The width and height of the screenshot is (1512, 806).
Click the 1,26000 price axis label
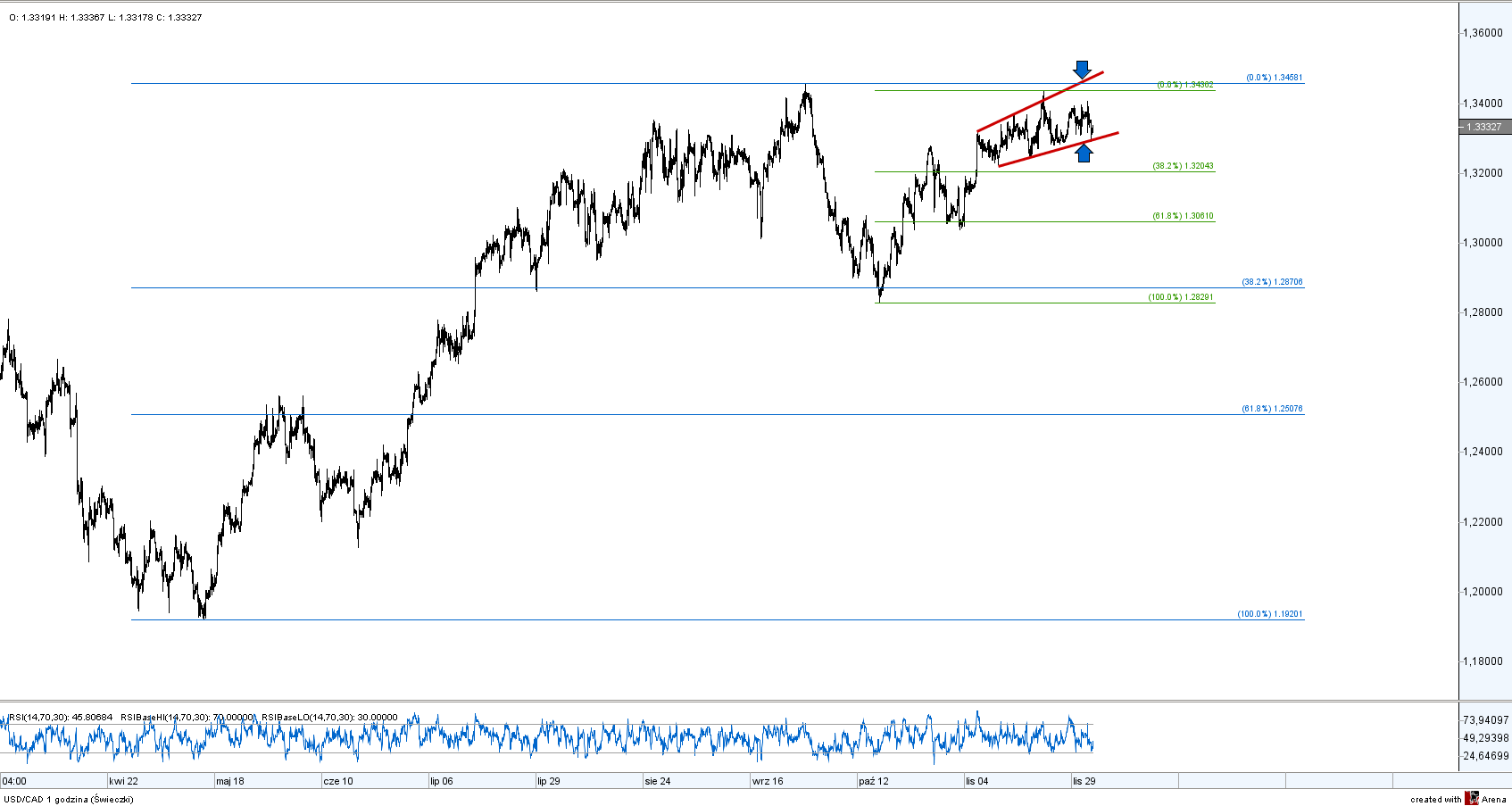pyautogui.click(x=1483, y=382)
